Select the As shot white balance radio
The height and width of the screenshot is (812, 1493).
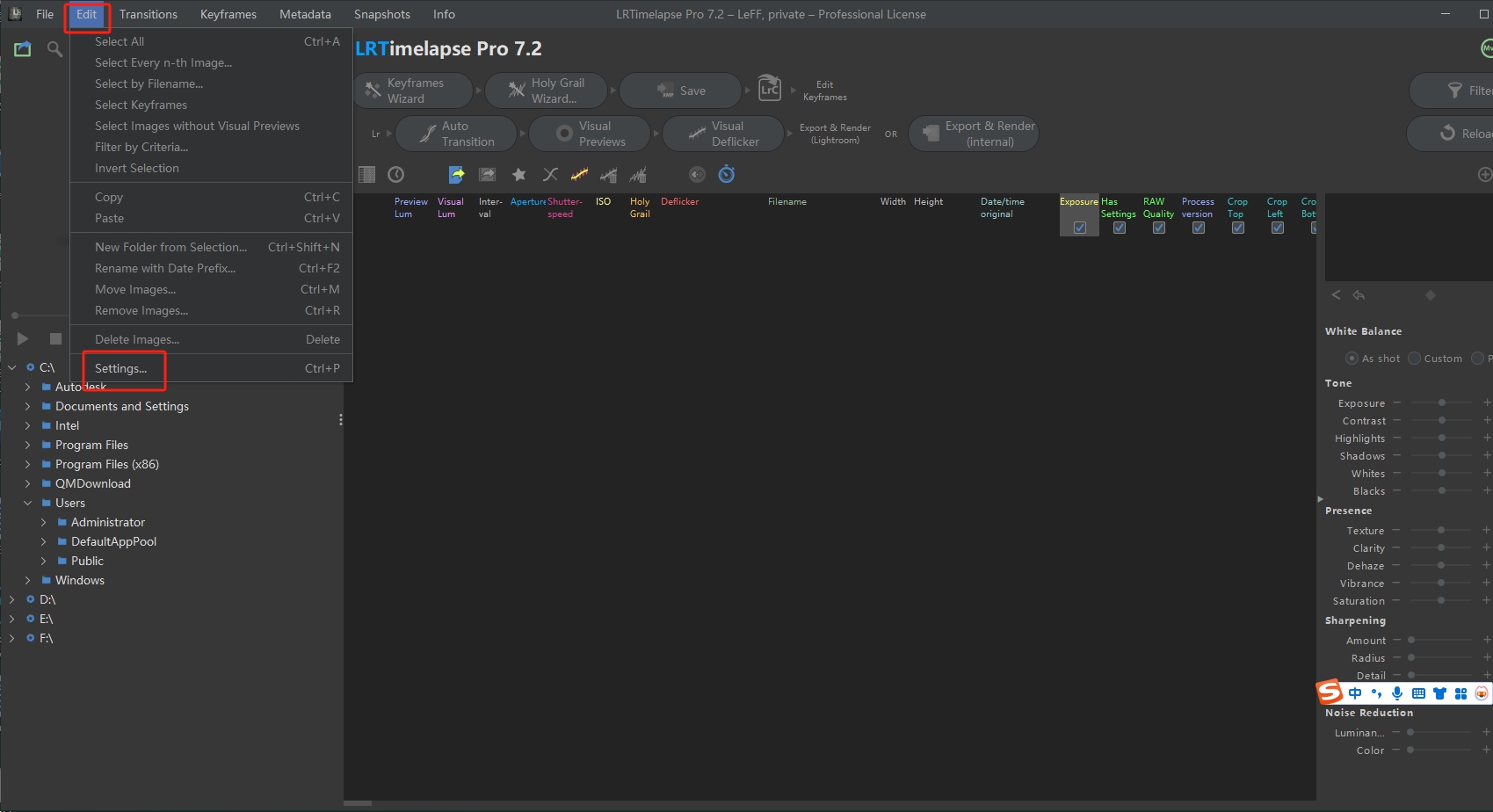click(x=1352, y=358)
